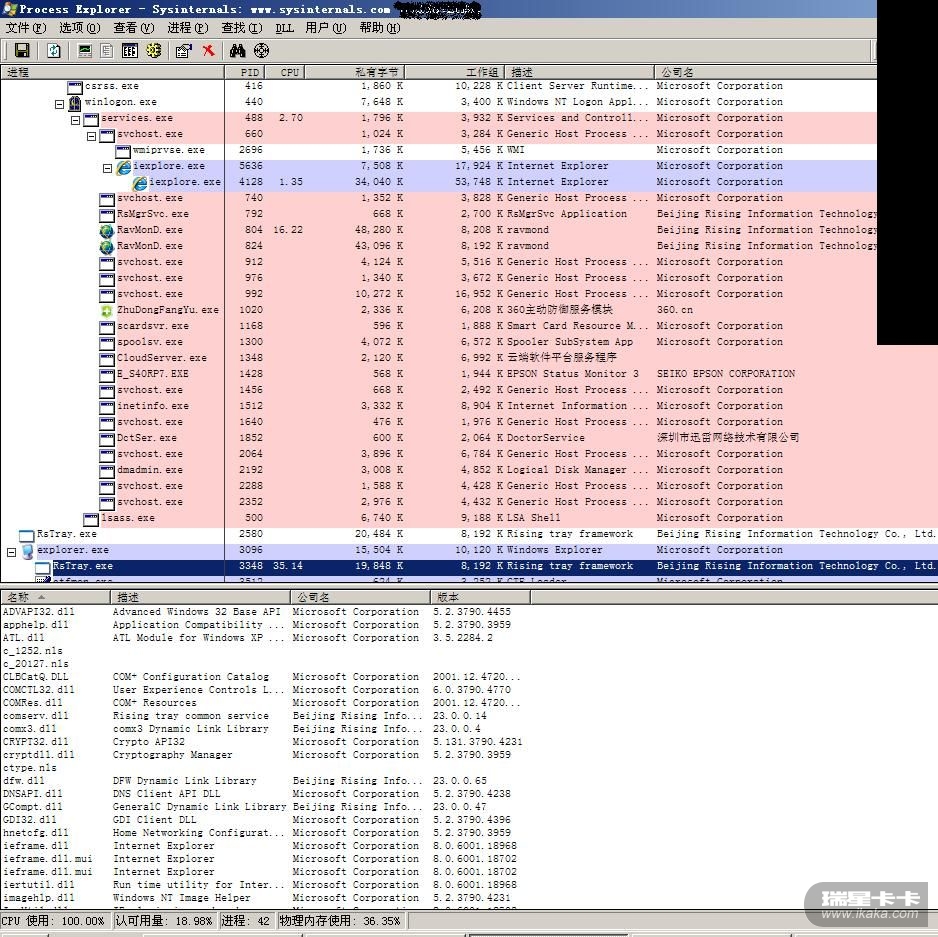Select the dmadmin.exe process row

tap(469, 470)
